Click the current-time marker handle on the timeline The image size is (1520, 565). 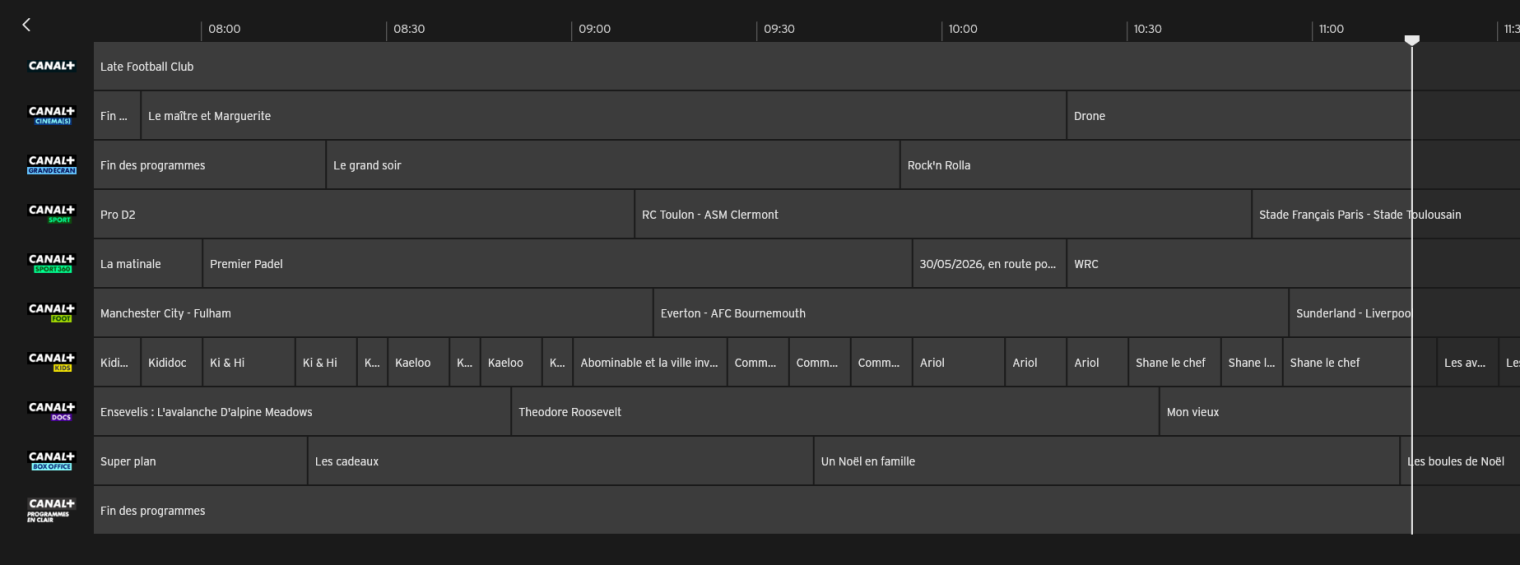pos(1412,40)
